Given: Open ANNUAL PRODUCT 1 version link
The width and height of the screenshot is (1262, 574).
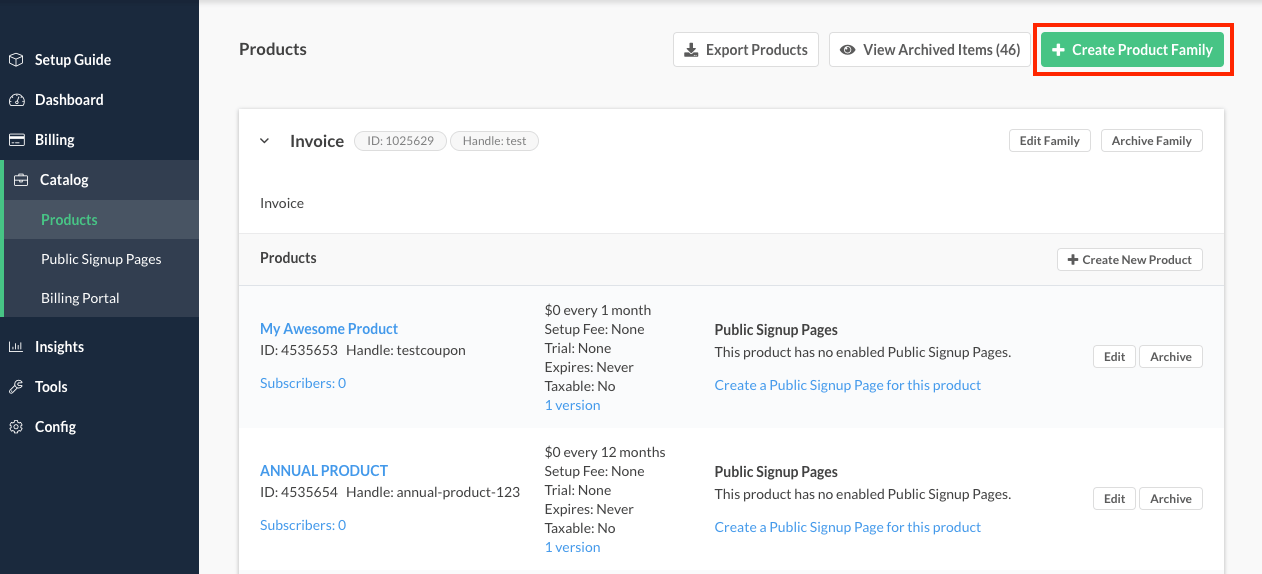Looking at the screenshot, I should click(x=572, y=547).
